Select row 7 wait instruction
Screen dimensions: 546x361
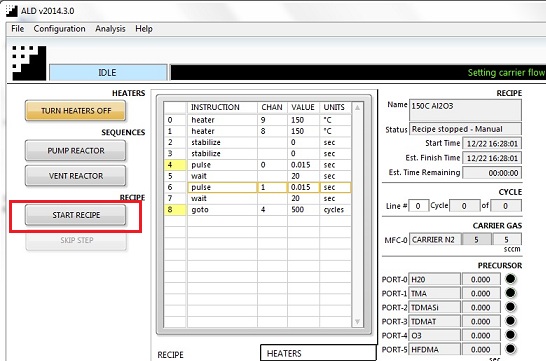coord(222,198)
